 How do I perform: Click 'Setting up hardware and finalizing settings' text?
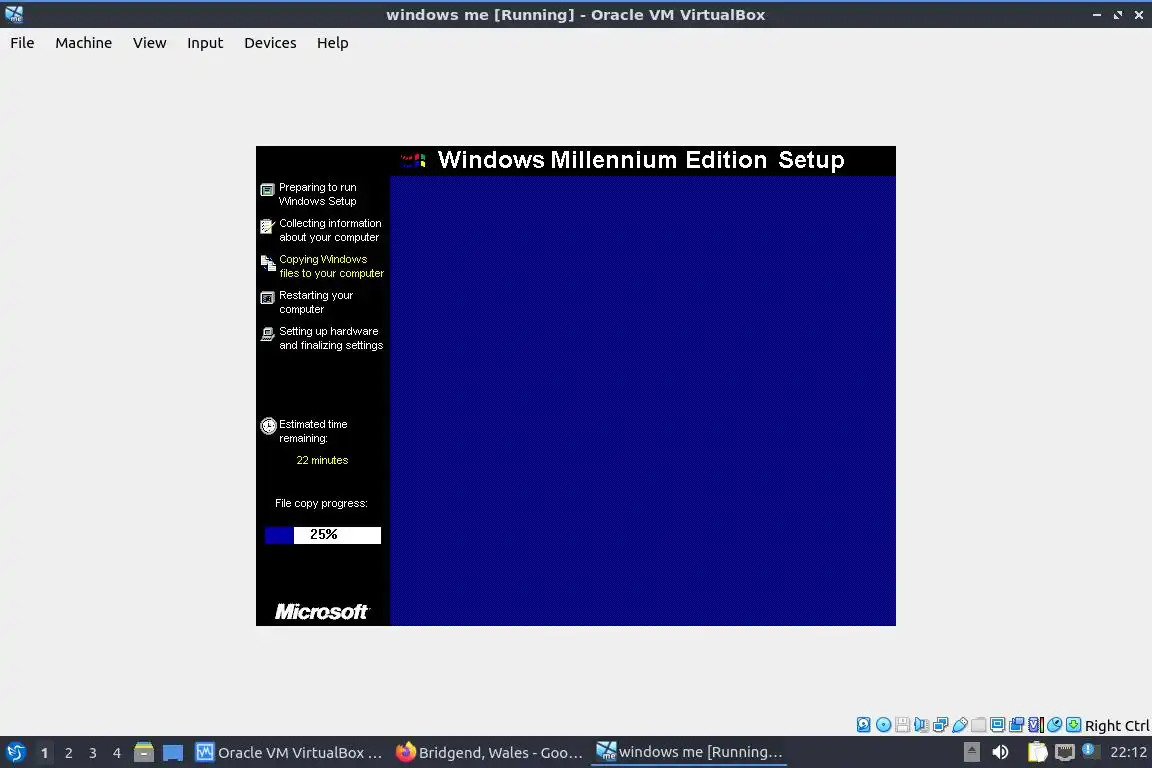[331, 338]
